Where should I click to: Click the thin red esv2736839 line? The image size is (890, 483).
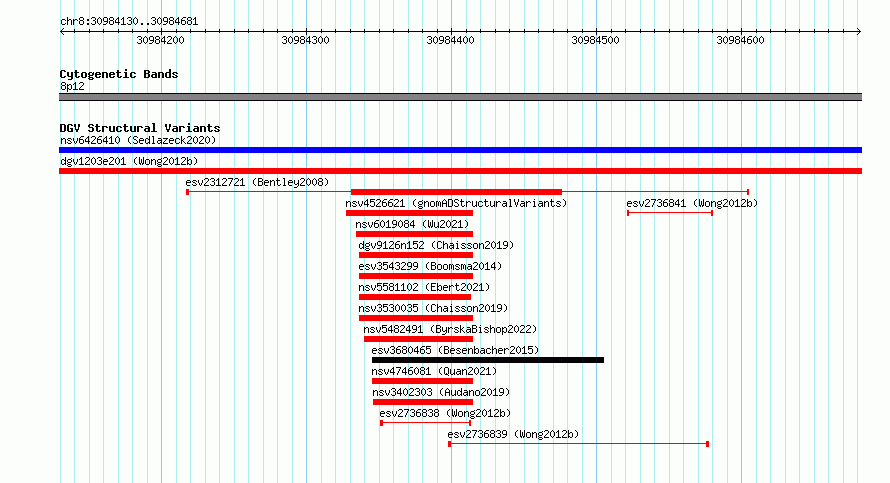point(578,444)
